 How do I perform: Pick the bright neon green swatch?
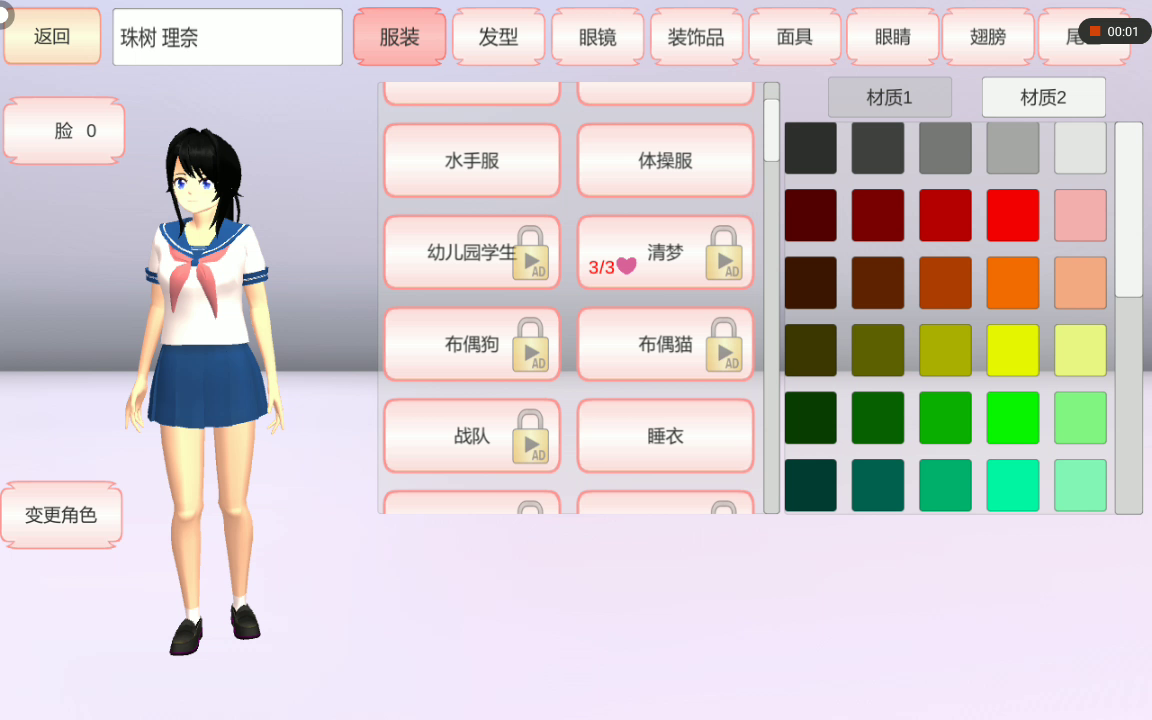coord(1013,418)
